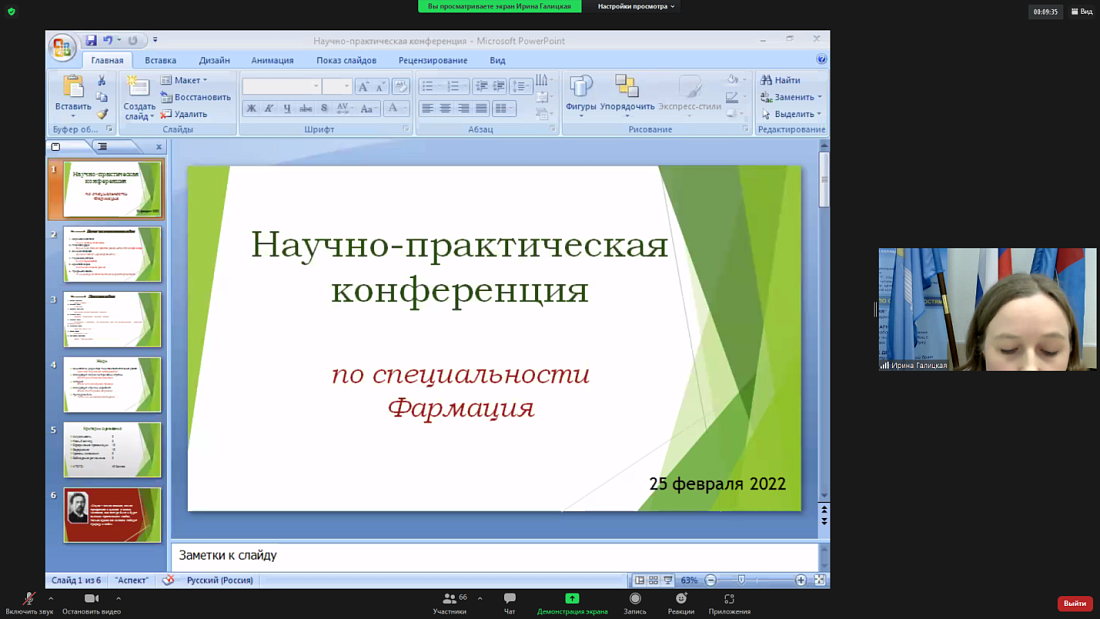
Task: Select the Slide Sorter view icon
Action: click(653, 578)
